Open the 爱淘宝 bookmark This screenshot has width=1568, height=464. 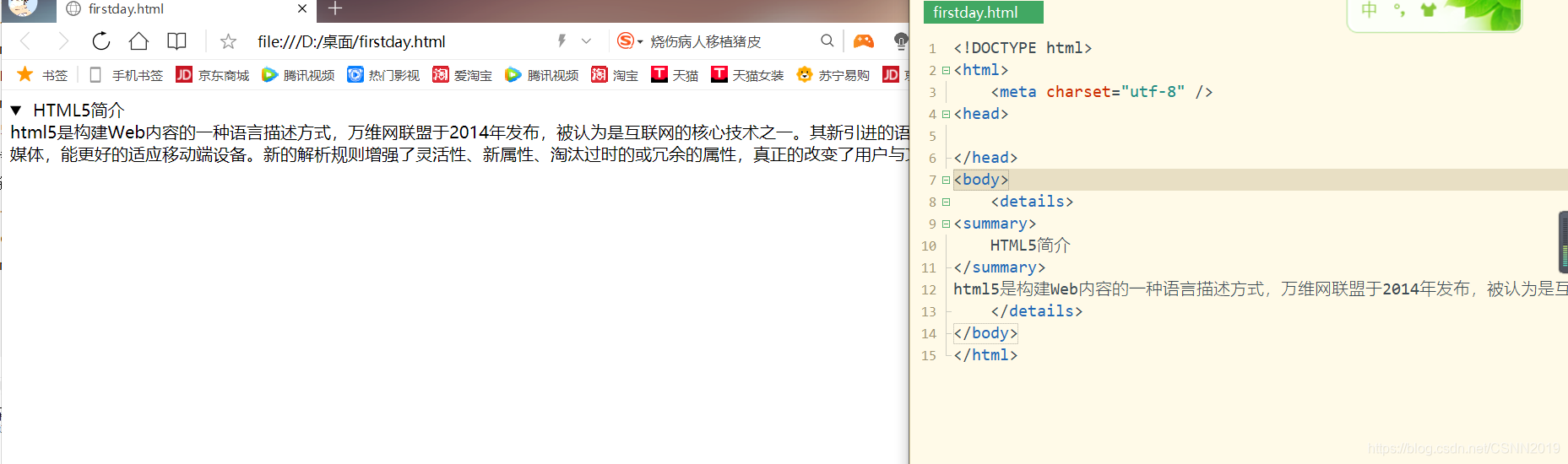(x=462, y=75)
